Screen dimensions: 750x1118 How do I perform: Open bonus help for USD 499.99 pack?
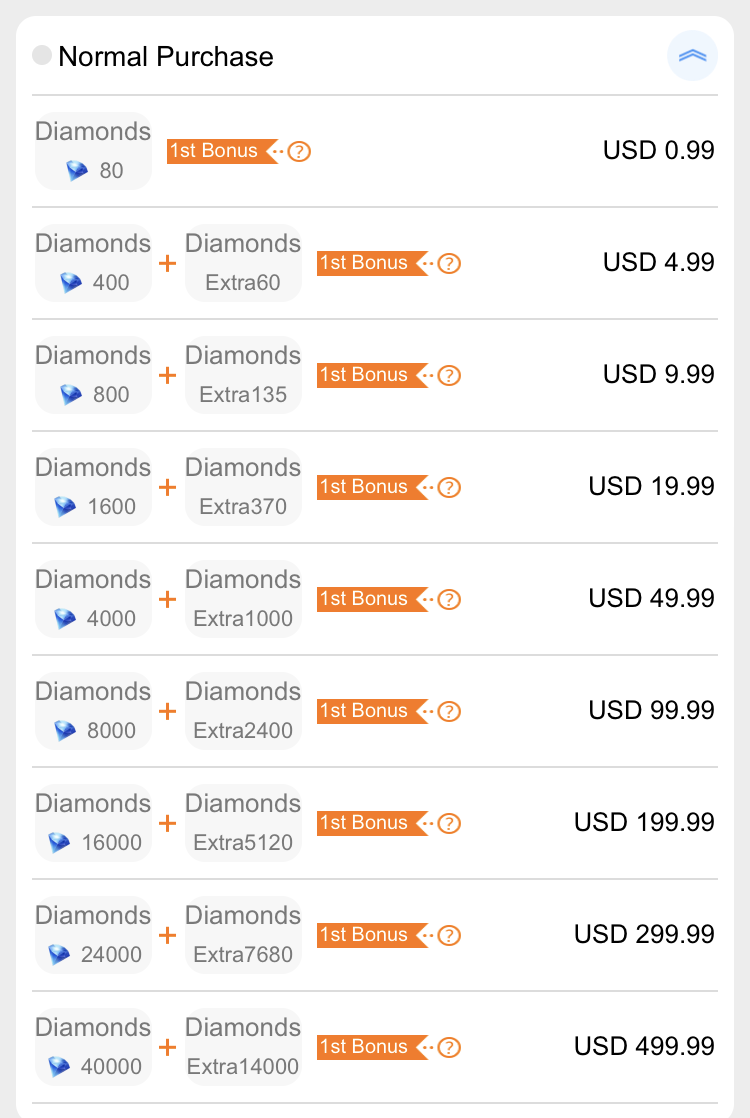(x=448, y=1047)
